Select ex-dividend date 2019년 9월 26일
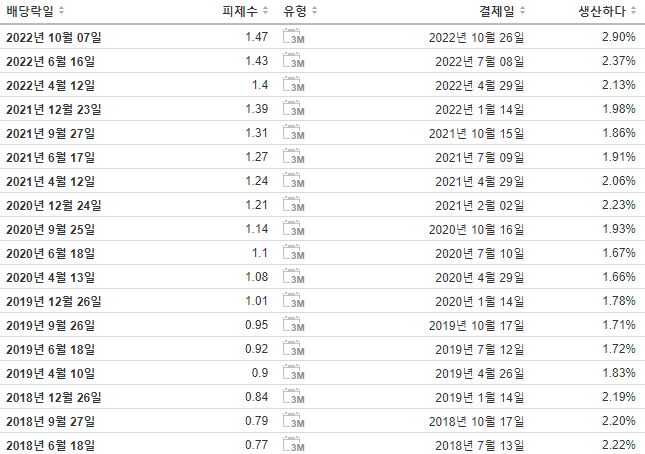Viewport: 645px width, 454px height. click(51, 325)
